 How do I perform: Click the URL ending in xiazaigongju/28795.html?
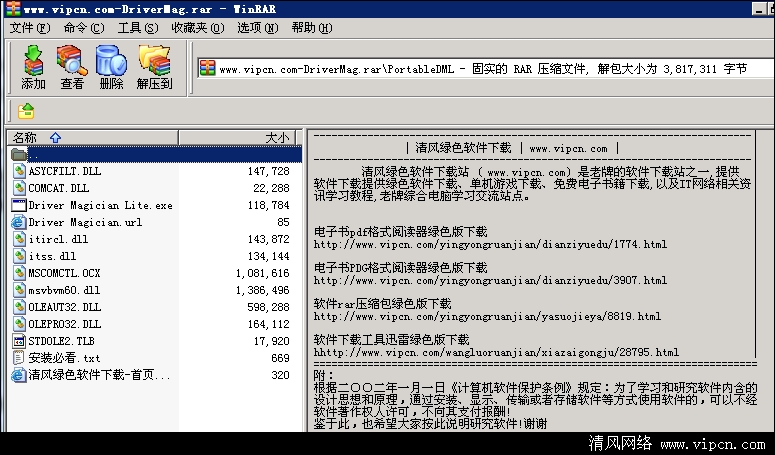[x=496, y=352]
